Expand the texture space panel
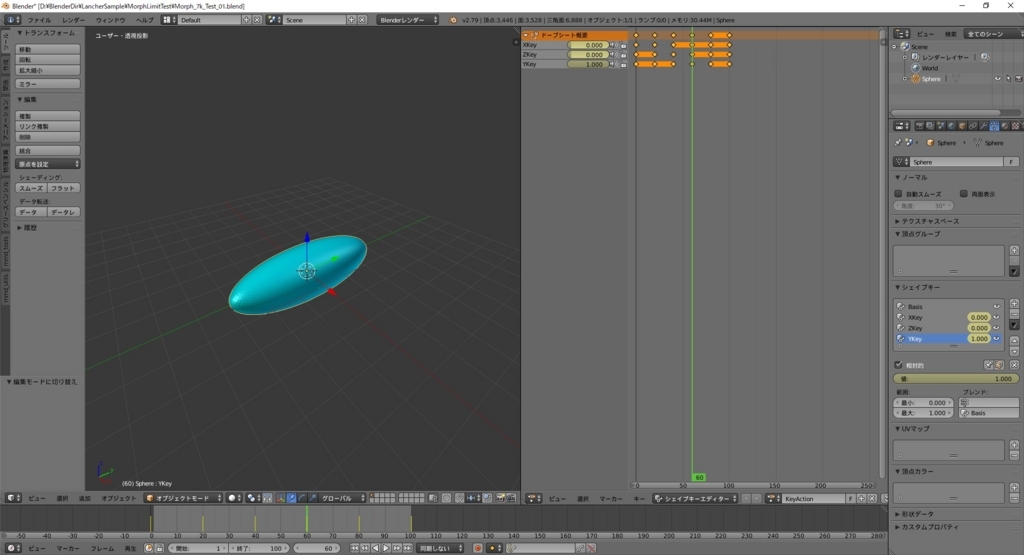This screenshot has width=1024, height=555. (898, 221)
